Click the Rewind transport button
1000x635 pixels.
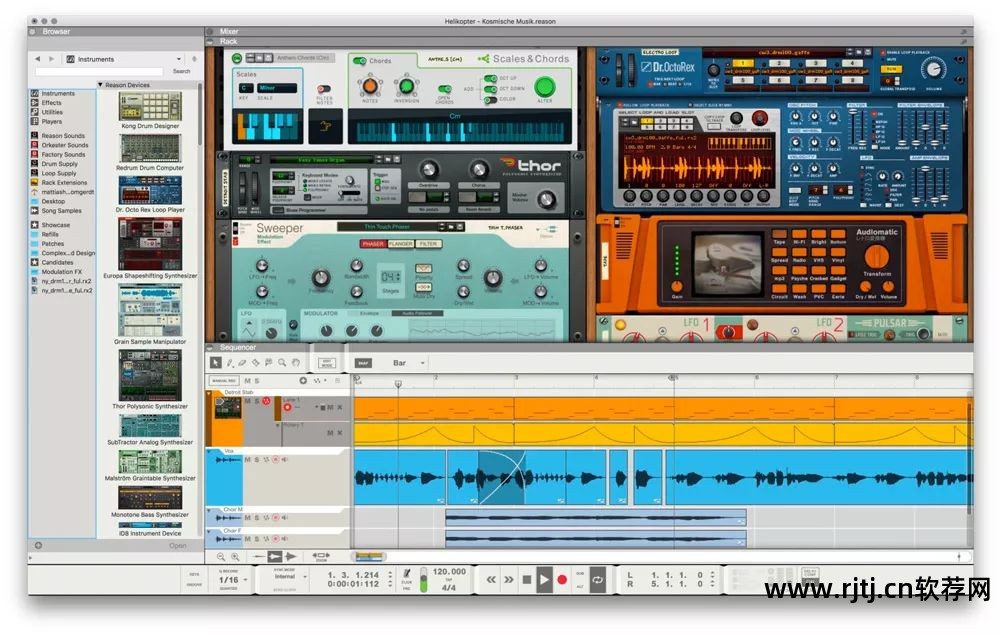pyautogui.click(x=491, y=580)
